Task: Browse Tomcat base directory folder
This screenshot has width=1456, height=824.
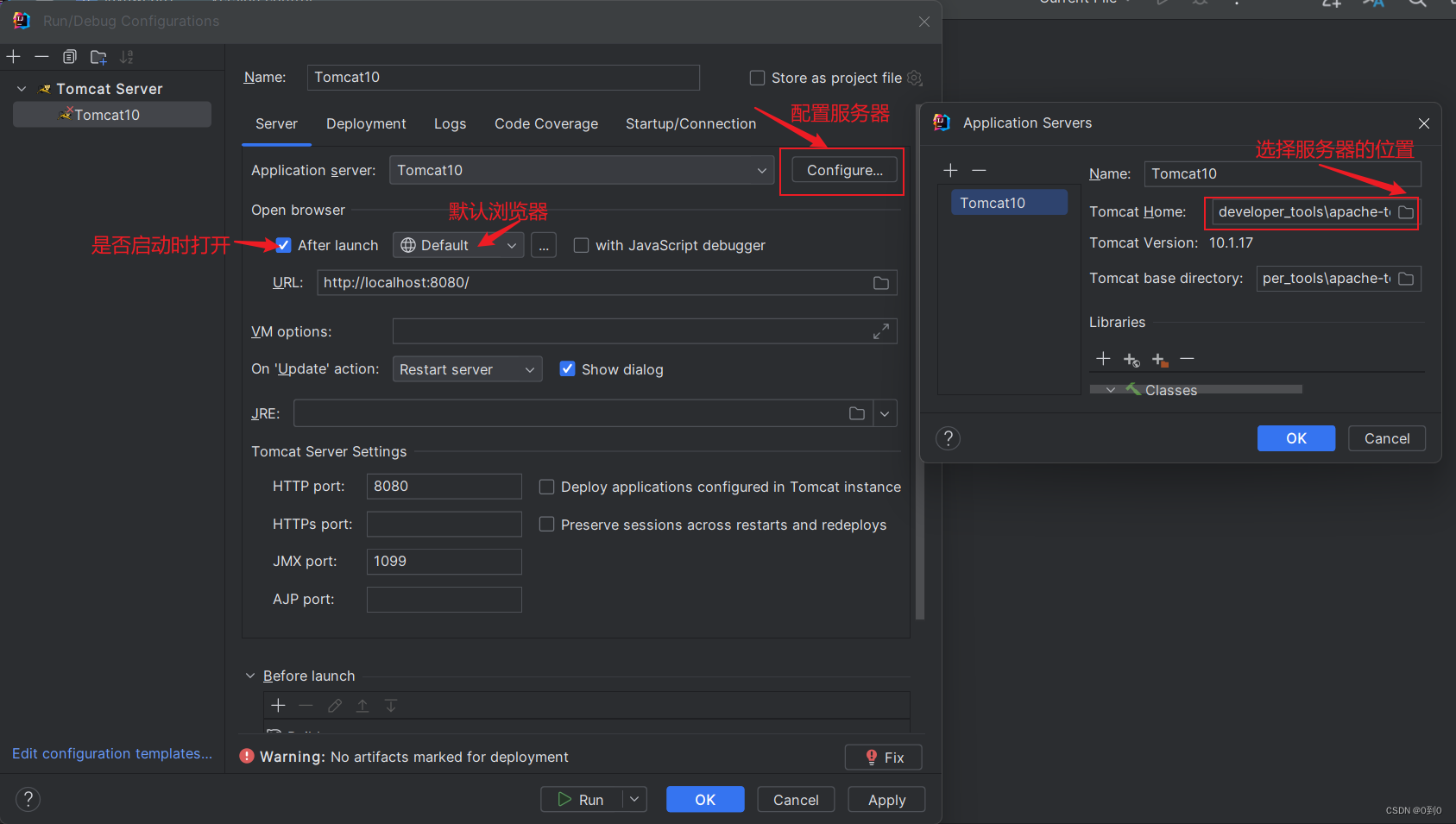Action: coord(1406,279)
